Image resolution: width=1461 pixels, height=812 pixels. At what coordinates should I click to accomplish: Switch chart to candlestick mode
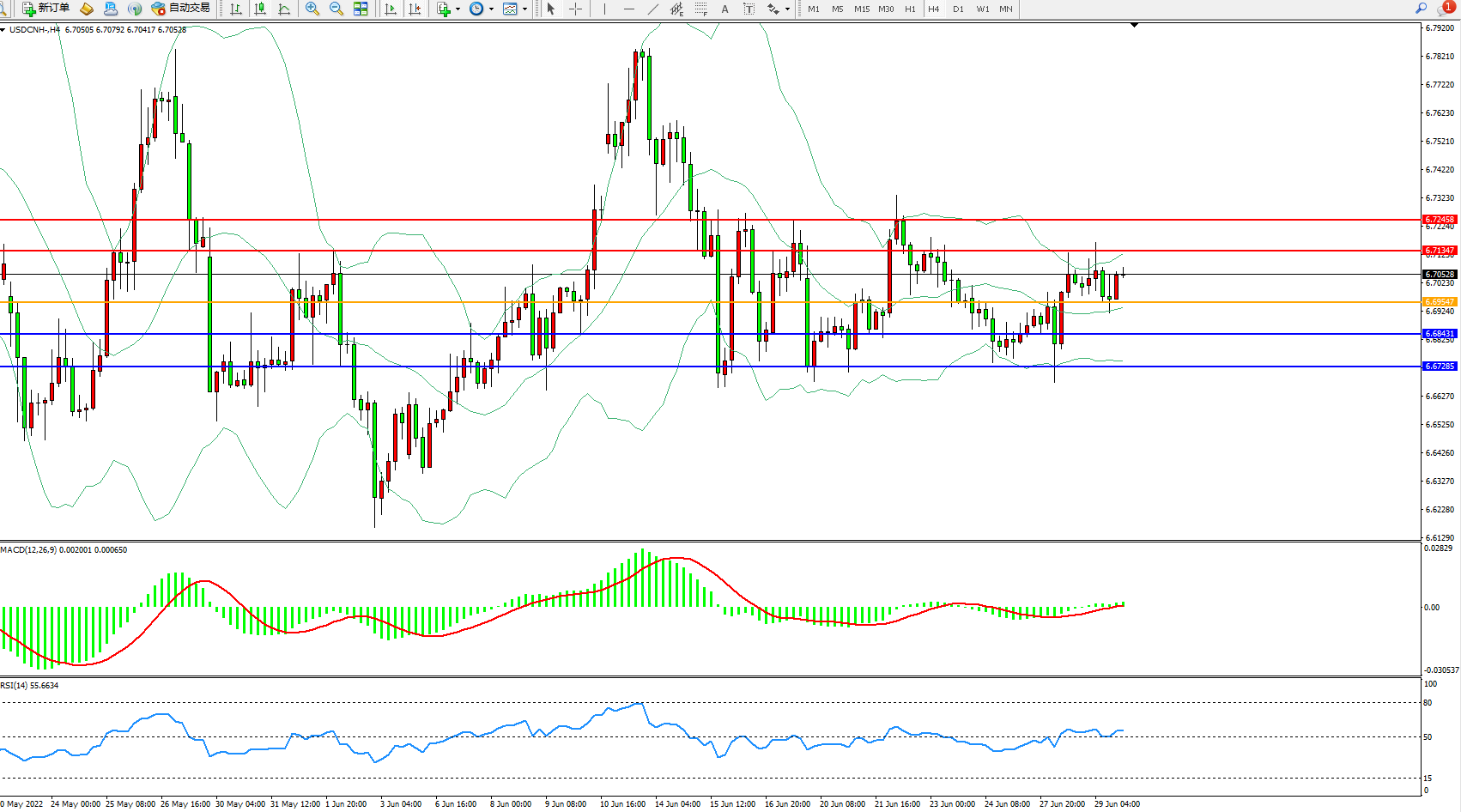260,9
